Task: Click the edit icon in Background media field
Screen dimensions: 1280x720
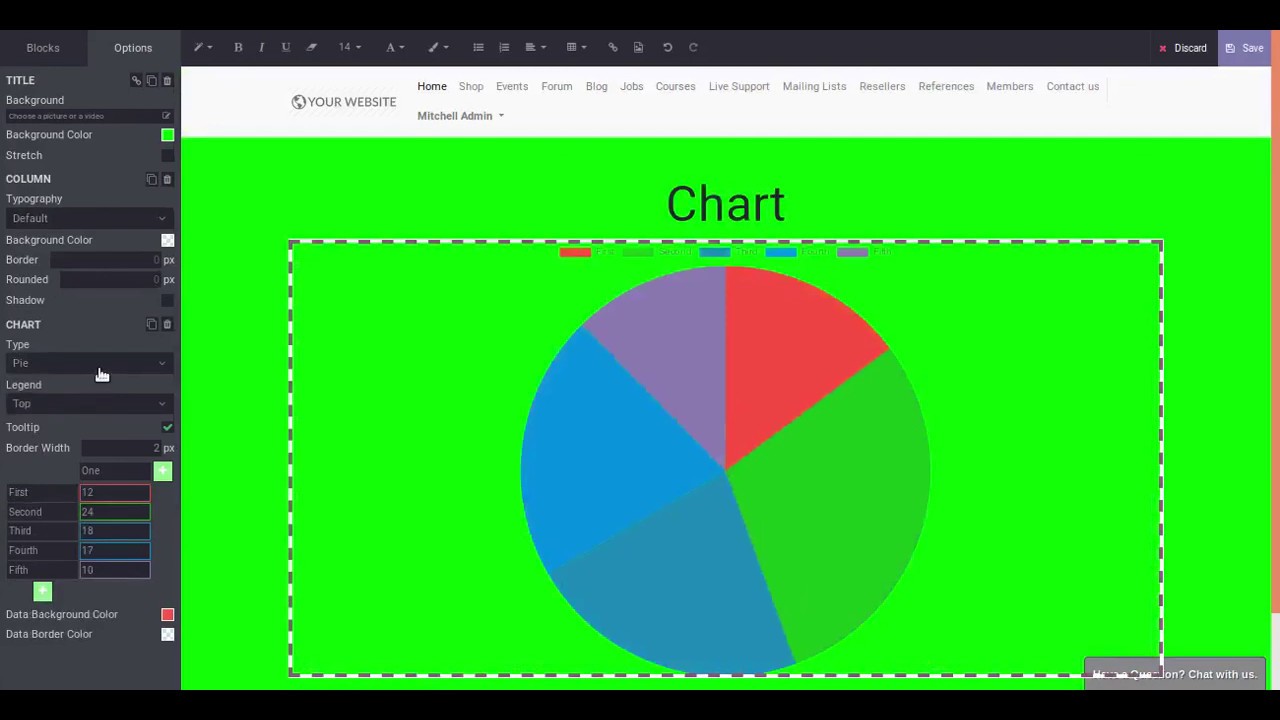Action: click(x=166, y=116)
